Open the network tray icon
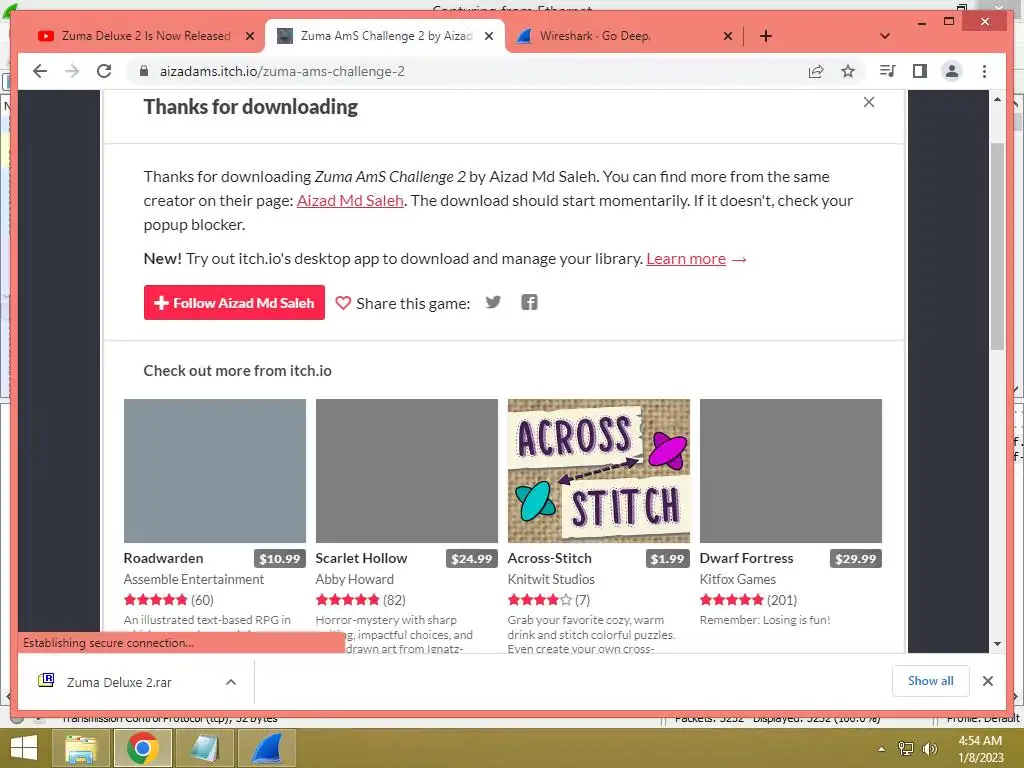The width and height of the screenshot is (1024, 768). tap(906, 749)
